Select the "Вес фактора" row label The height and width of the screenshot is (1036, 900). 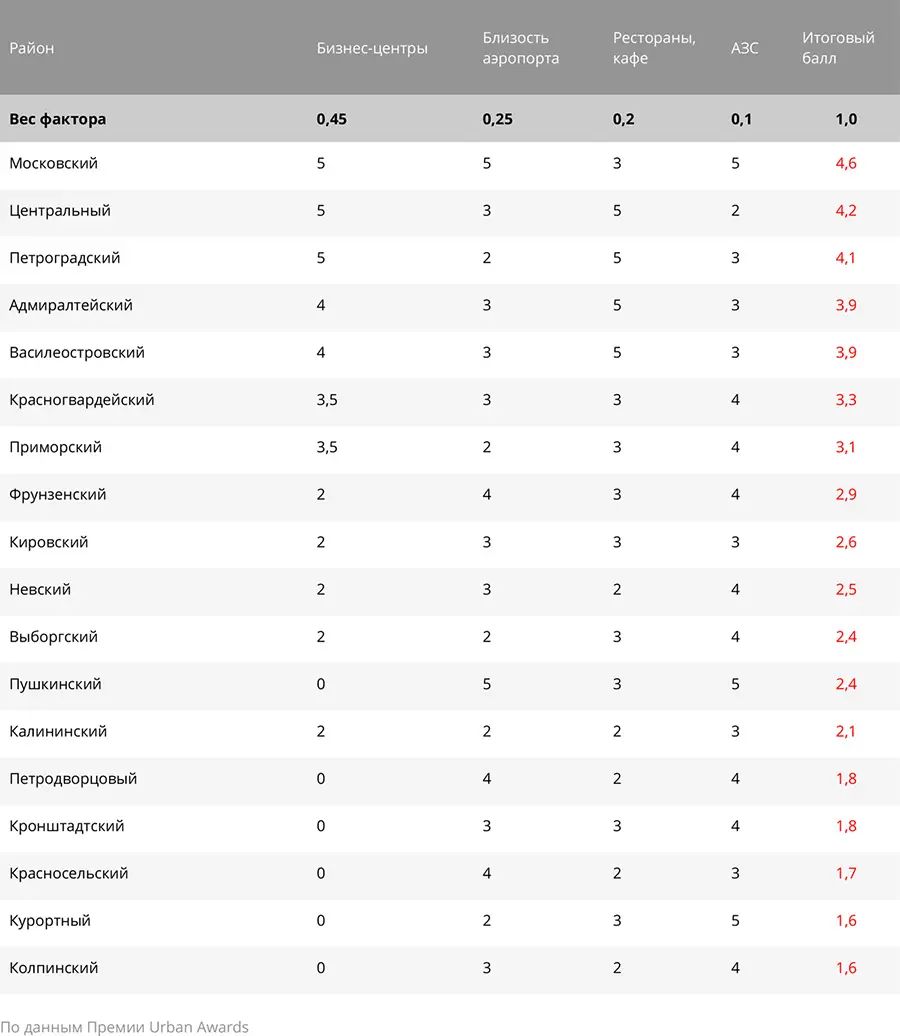pyautogui.click(x=58, y=119)
